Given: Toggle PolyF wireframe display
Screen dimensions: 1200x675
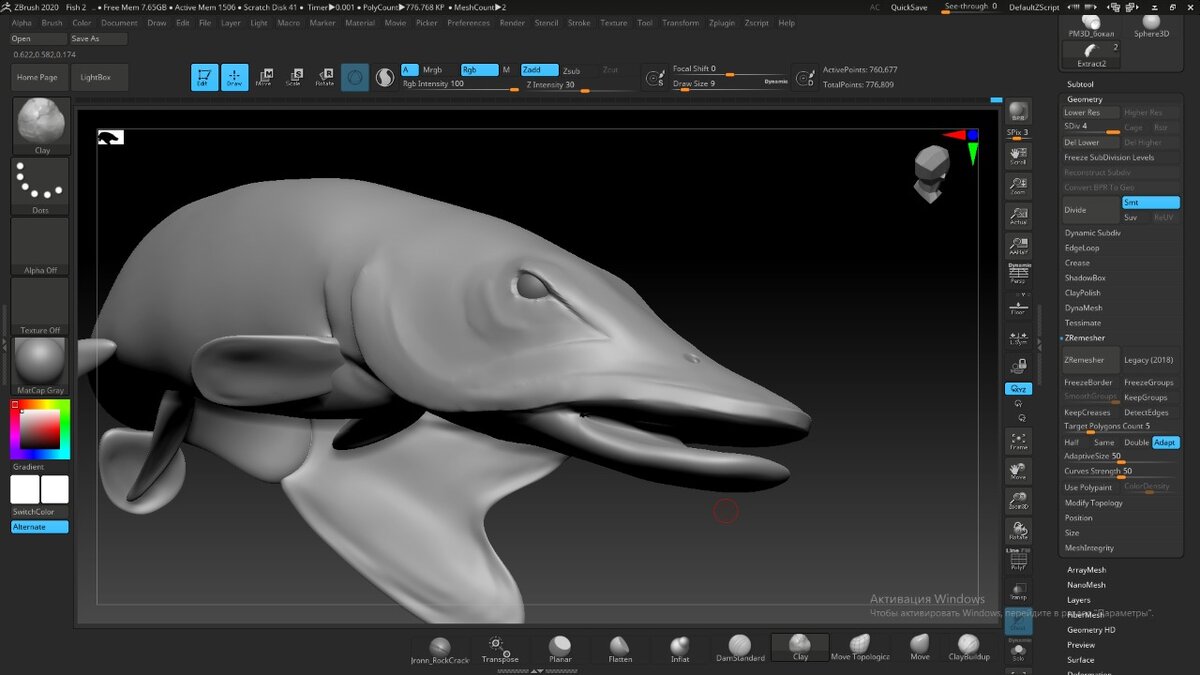Looking at the screenshot, I should pyautogui.click(x=1018, y=560).
